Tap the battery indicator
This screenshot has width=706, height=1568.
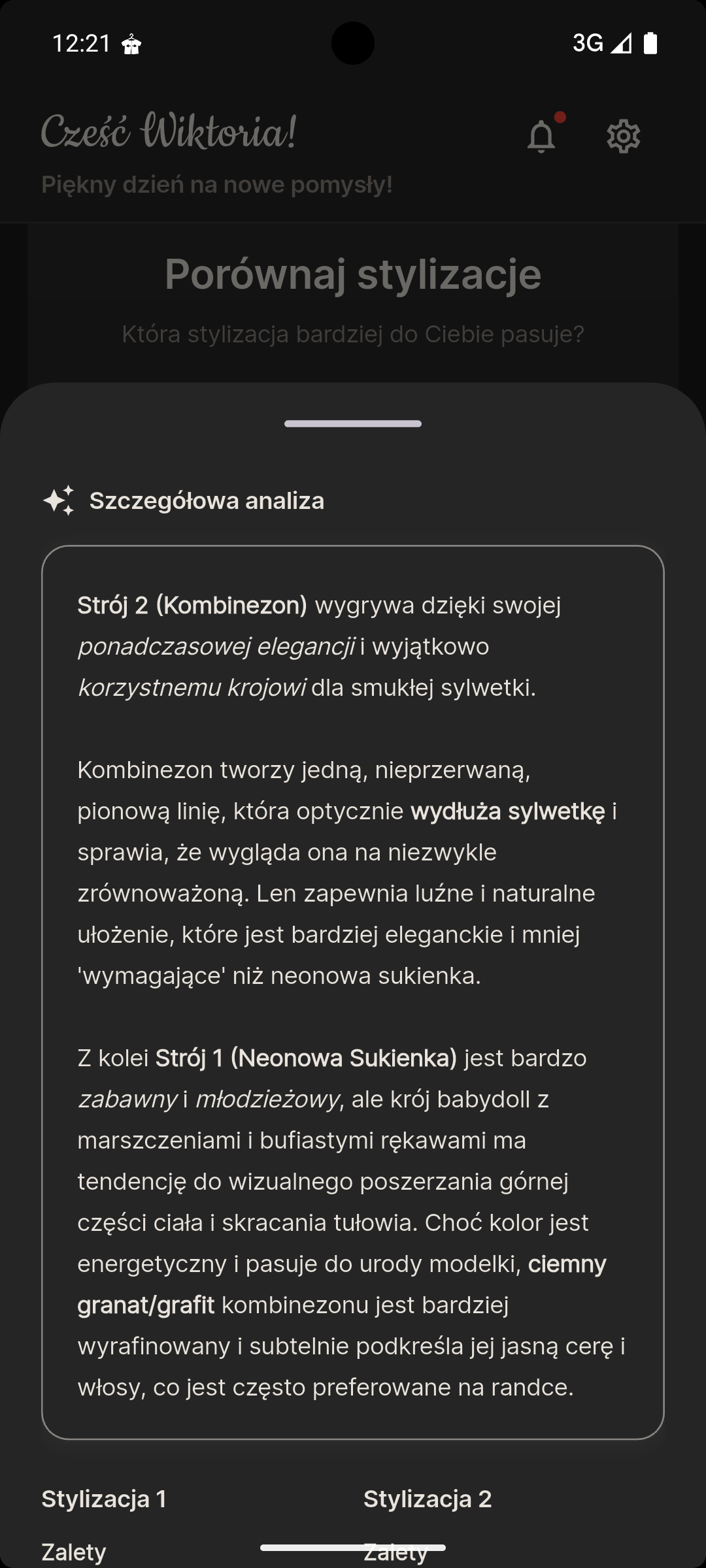pos(651,42)
